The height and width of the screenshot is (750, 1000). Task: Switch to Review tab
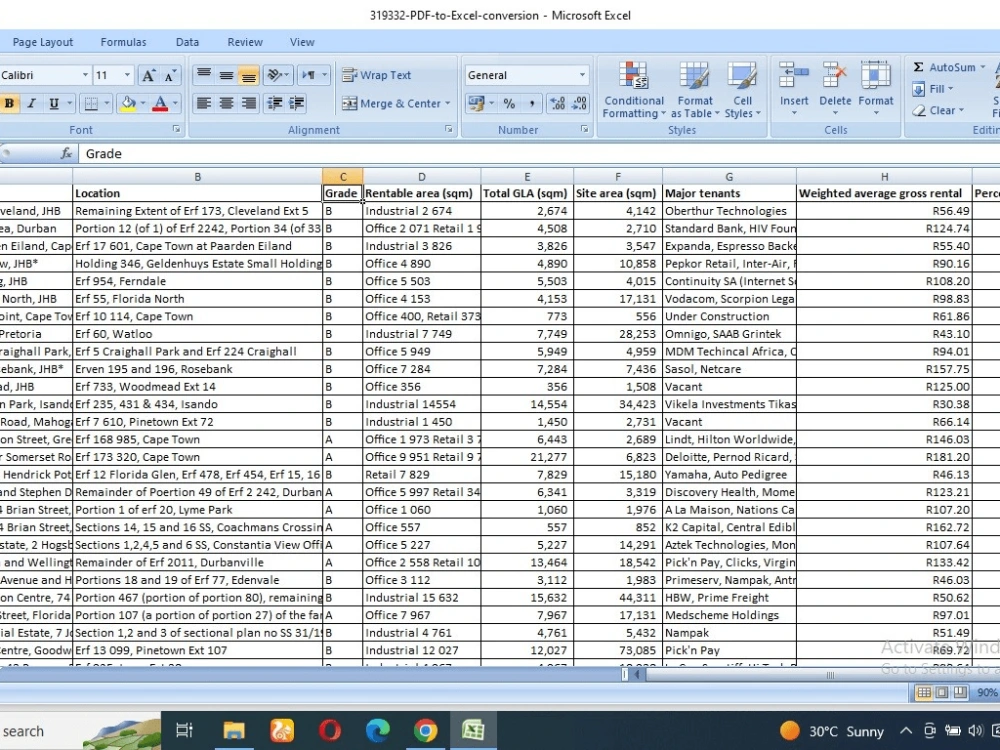click(x=245, y=42)
